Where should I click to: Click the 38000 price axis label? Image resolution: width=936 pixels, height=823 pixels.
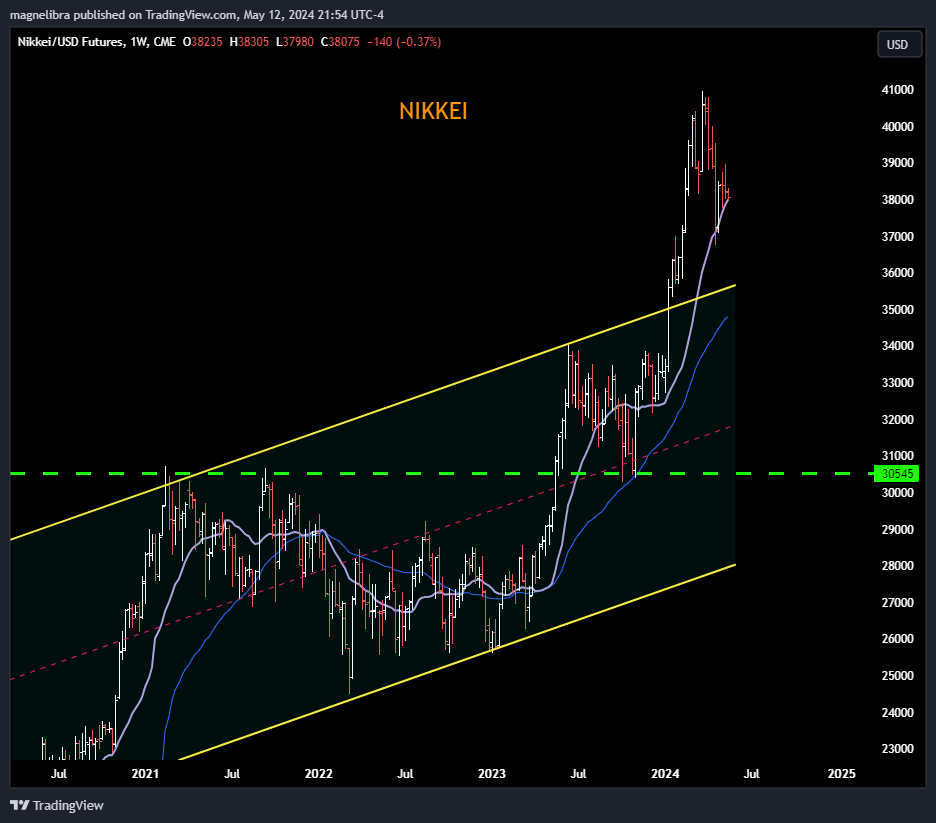click(897, 200)
